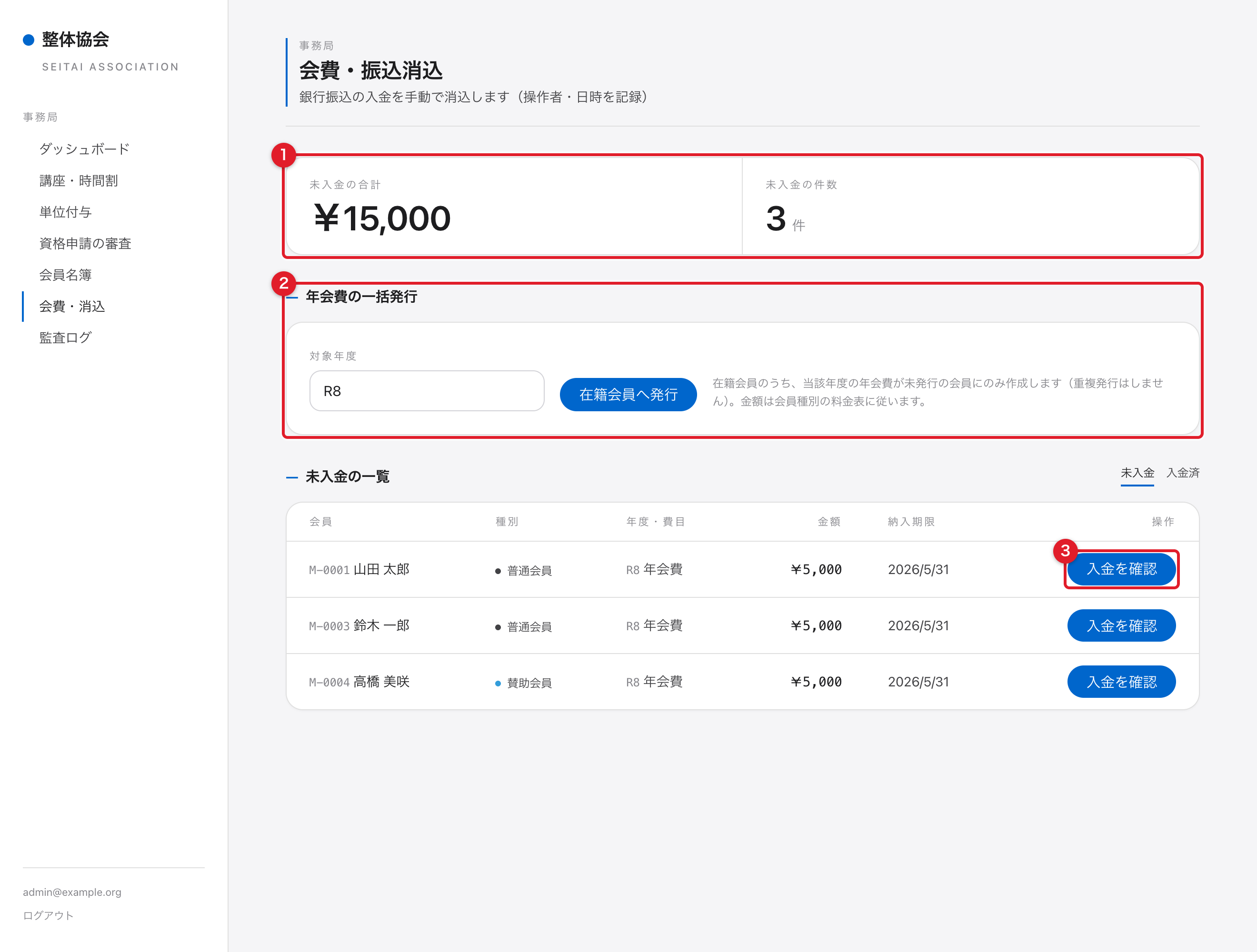Click admin@example.org account text

[72, 892]
